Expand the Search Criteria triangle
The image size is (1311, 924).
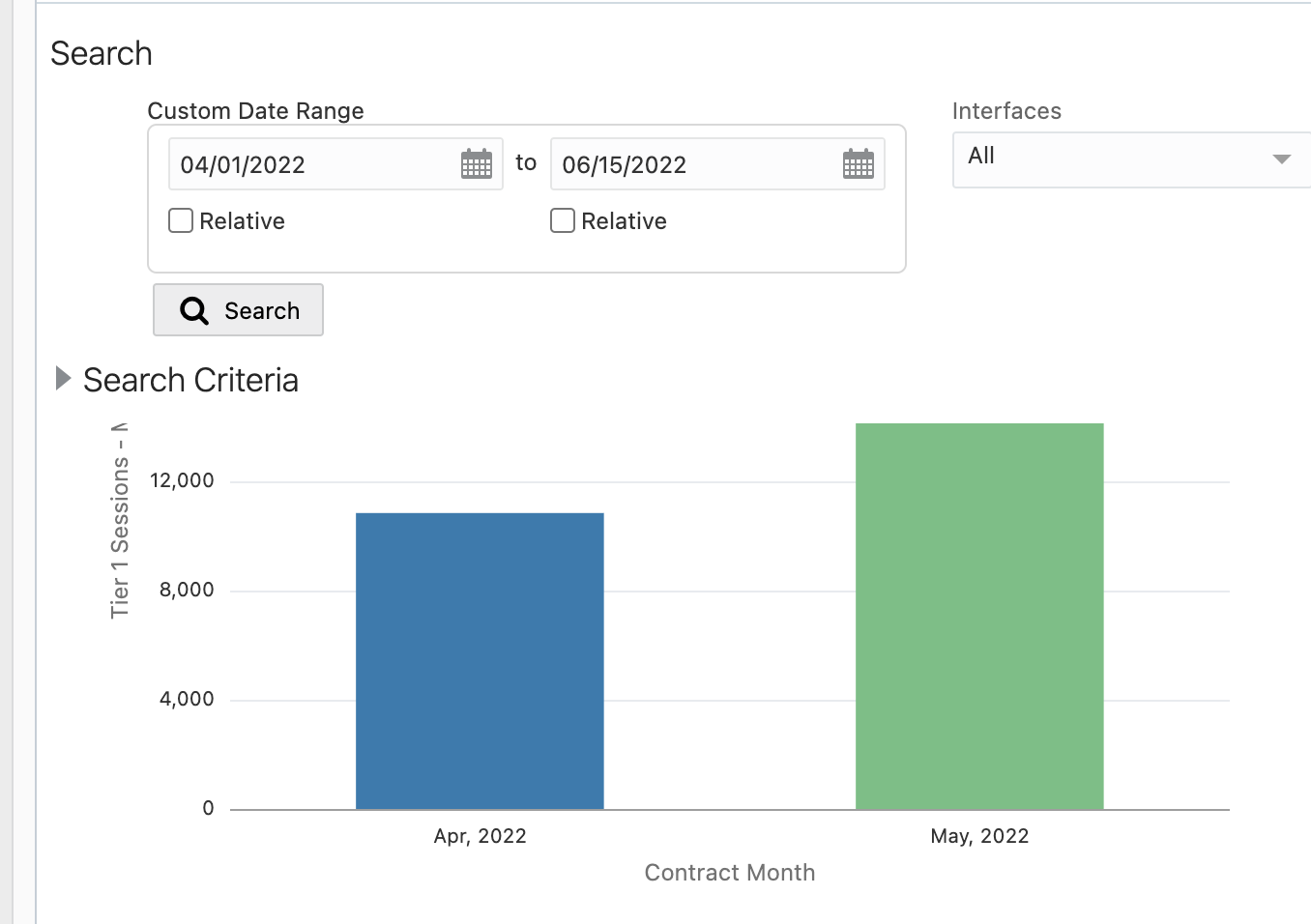tap(63, 379)
